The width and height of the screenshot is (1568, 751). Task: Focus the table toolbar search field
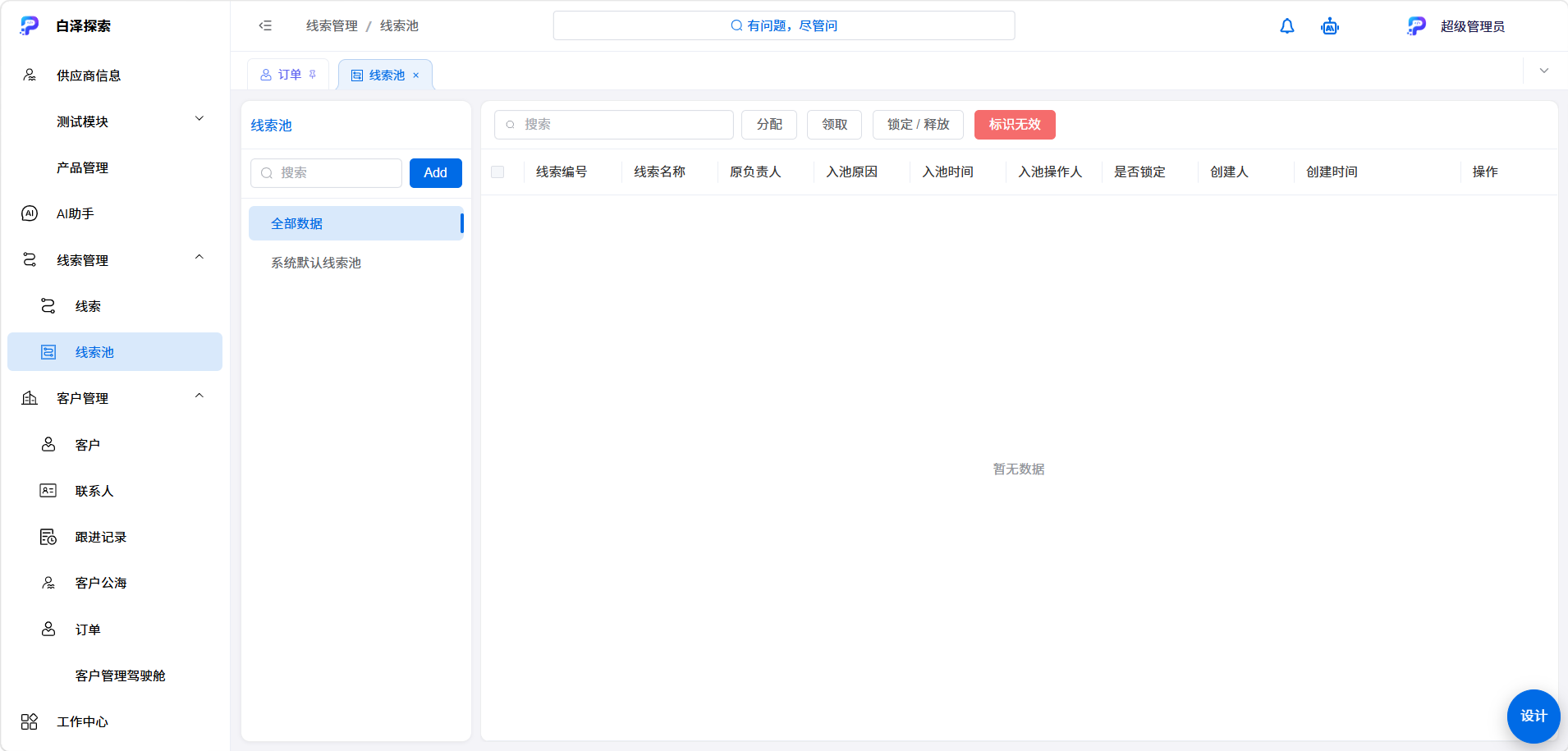pos(614,125)
